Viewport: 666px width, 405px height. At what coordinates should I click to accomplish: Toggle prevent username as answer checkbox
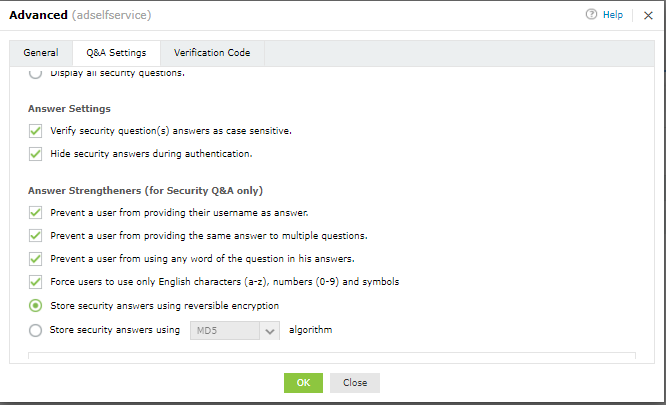[x=36, y=213]
